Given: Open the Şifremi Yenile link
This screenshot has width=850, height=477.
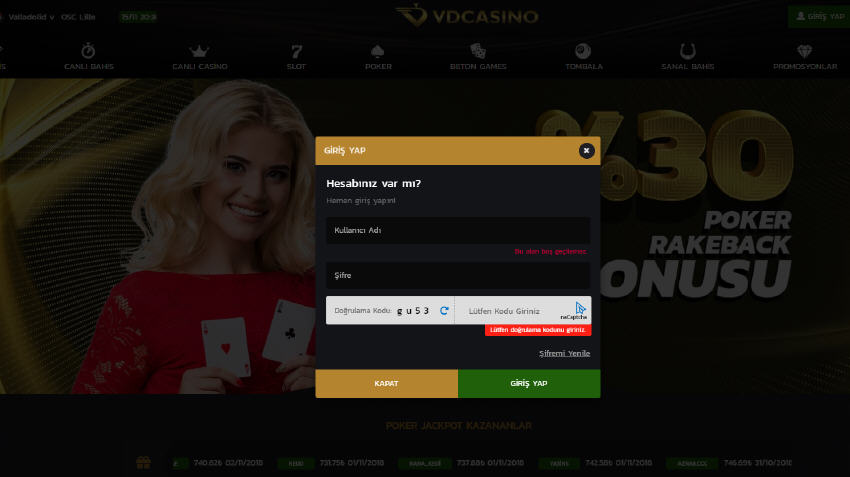Looking at the screenshot, I should (x=564, y=353).
